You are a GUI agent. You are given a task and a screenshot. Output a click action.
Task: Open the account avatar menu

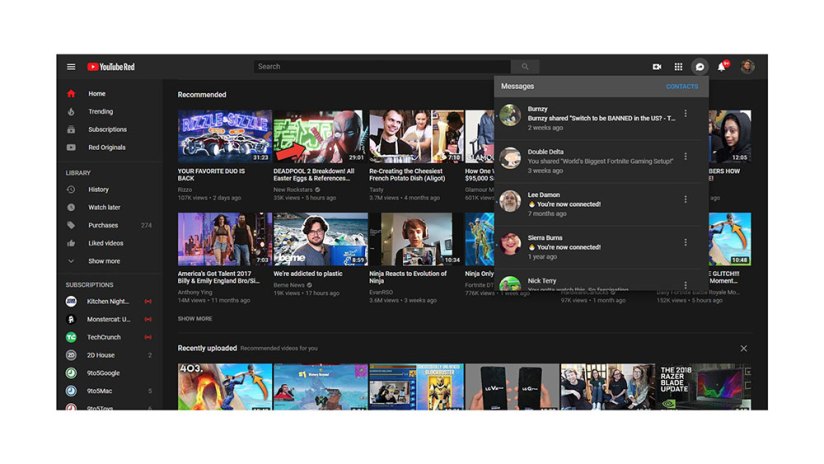(x=747, y=67)
